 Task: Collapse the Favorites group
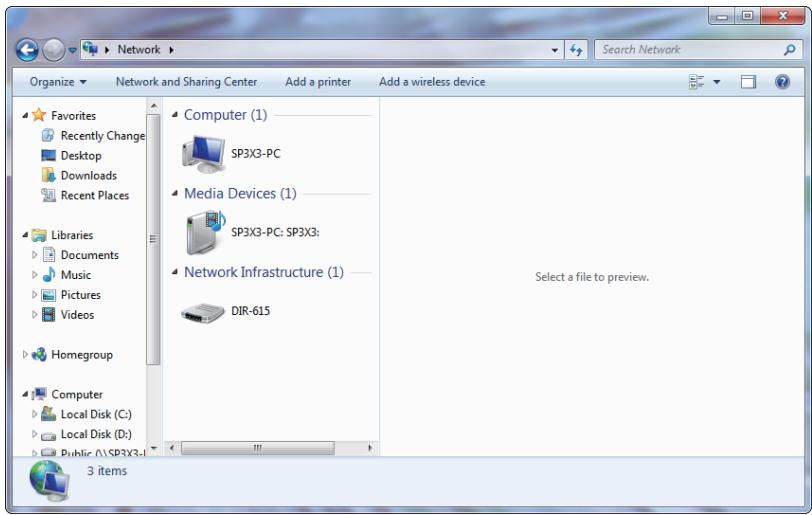pyautogui.click(x=25, y=116)
